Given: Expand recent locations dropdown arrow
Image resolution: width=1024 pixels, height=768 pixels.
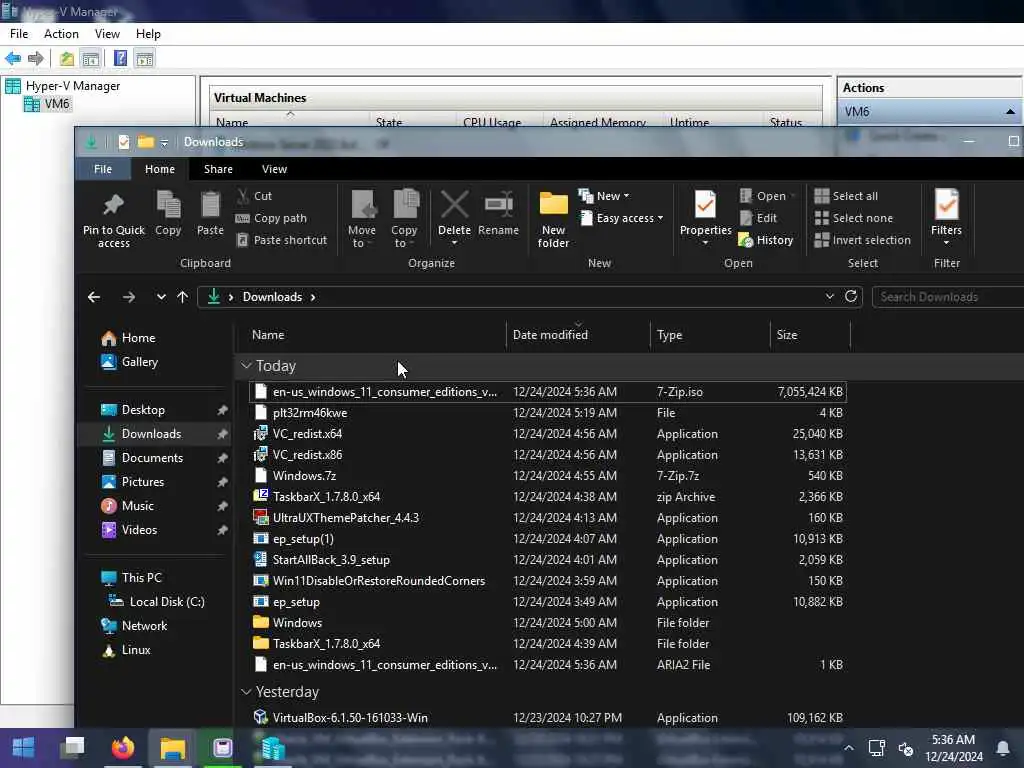Looking at the screenshot, I should pyautogui.click(x=161, y=297).
